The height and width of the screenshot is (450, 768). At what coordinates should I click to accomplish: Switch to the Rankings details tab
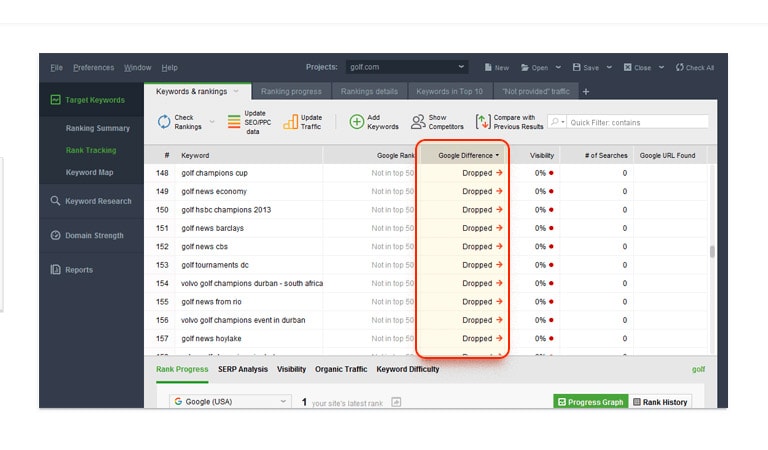369,92
